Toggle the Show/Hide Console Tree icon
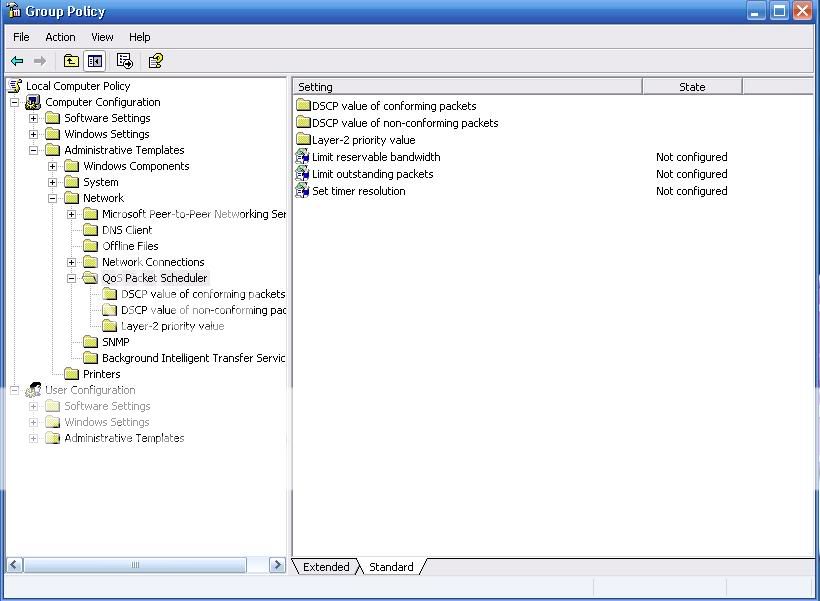The width and height of the screenshot is (820, 601). tap(95, 61)
